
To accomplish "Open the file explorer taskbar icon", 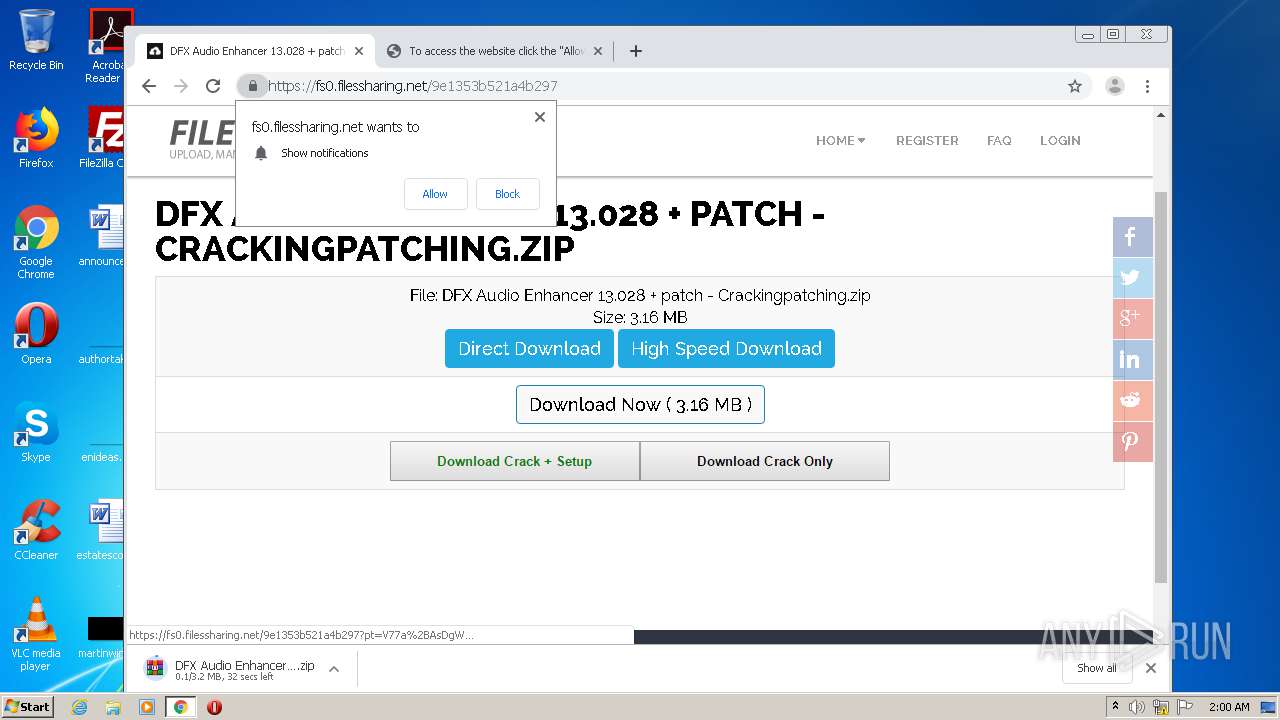I will [x=113, y=707].
